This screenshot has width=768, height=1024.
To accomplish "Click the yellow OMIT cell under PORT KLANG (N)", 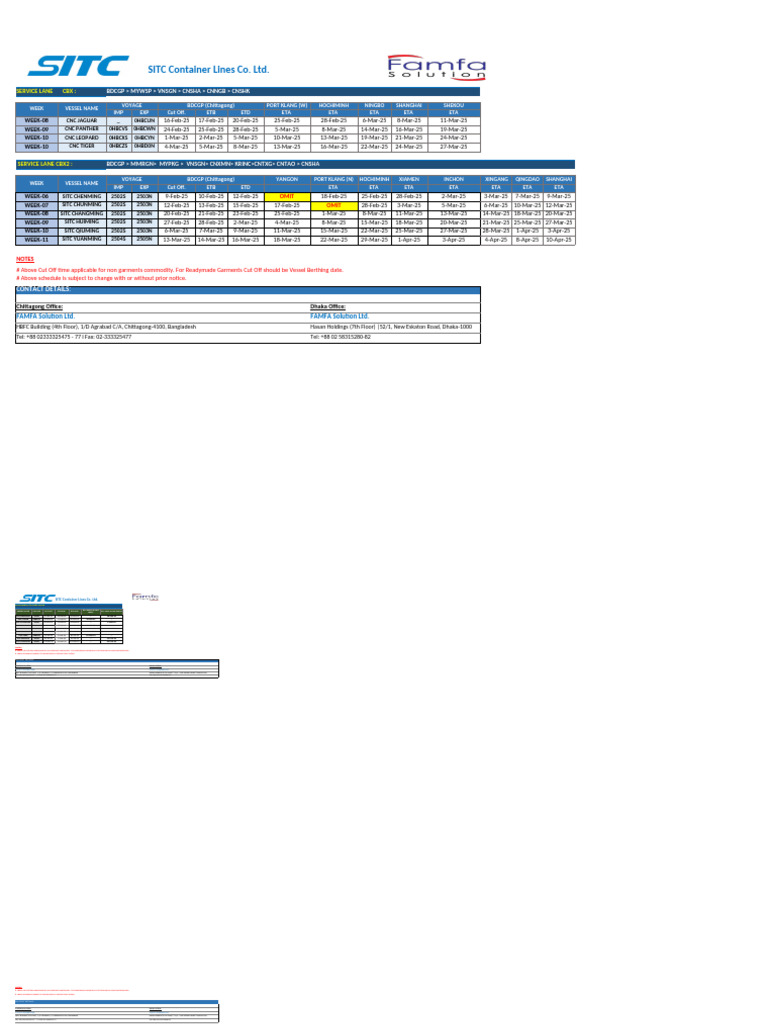I will 334,205.
